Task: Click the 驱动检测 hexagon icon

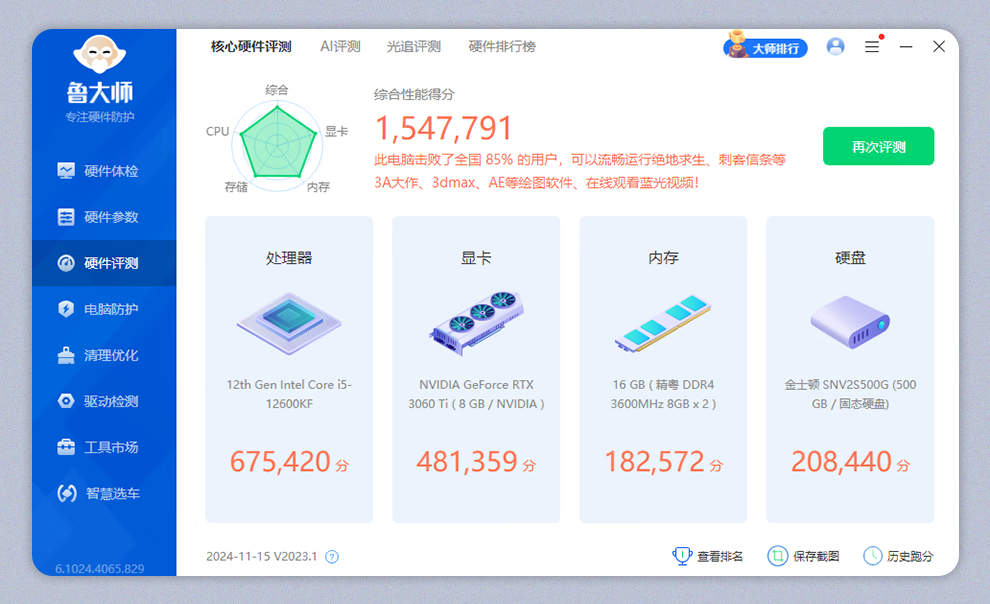Action: [x=66, y=401]
